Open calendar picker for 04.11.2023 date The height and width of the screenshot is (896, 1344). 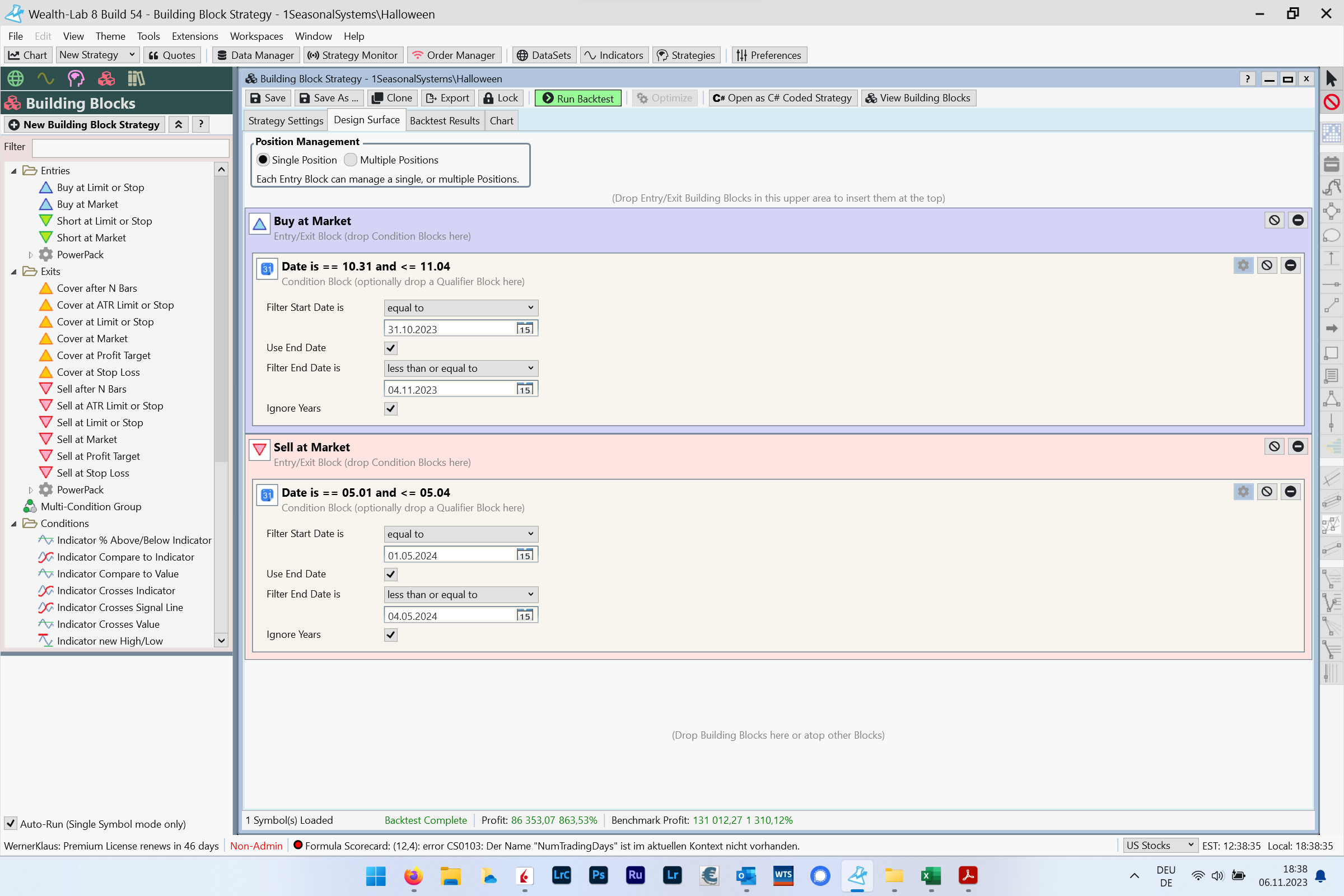[x=525, y=389]
